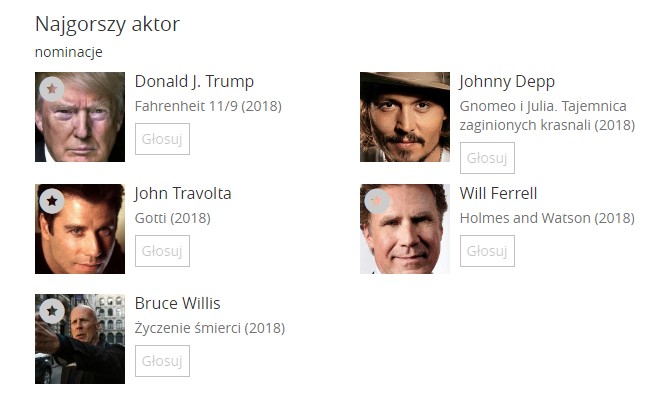Image resolution: width=663 pixels, height=404 pixels.
Task: Click star icon on Bruce Willis photo
Action: pos(51,311)
